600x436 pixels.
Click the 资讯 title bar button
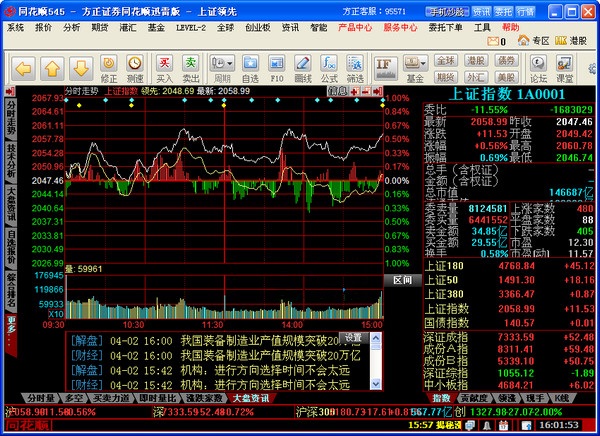[481, 12]
